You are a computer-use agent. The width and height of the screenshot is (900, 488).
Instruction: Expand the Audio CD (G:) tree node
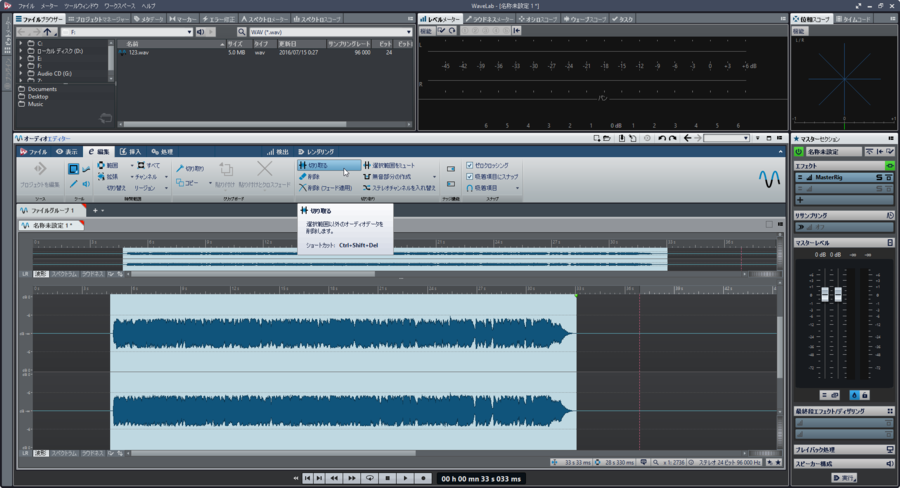point(21,73)
